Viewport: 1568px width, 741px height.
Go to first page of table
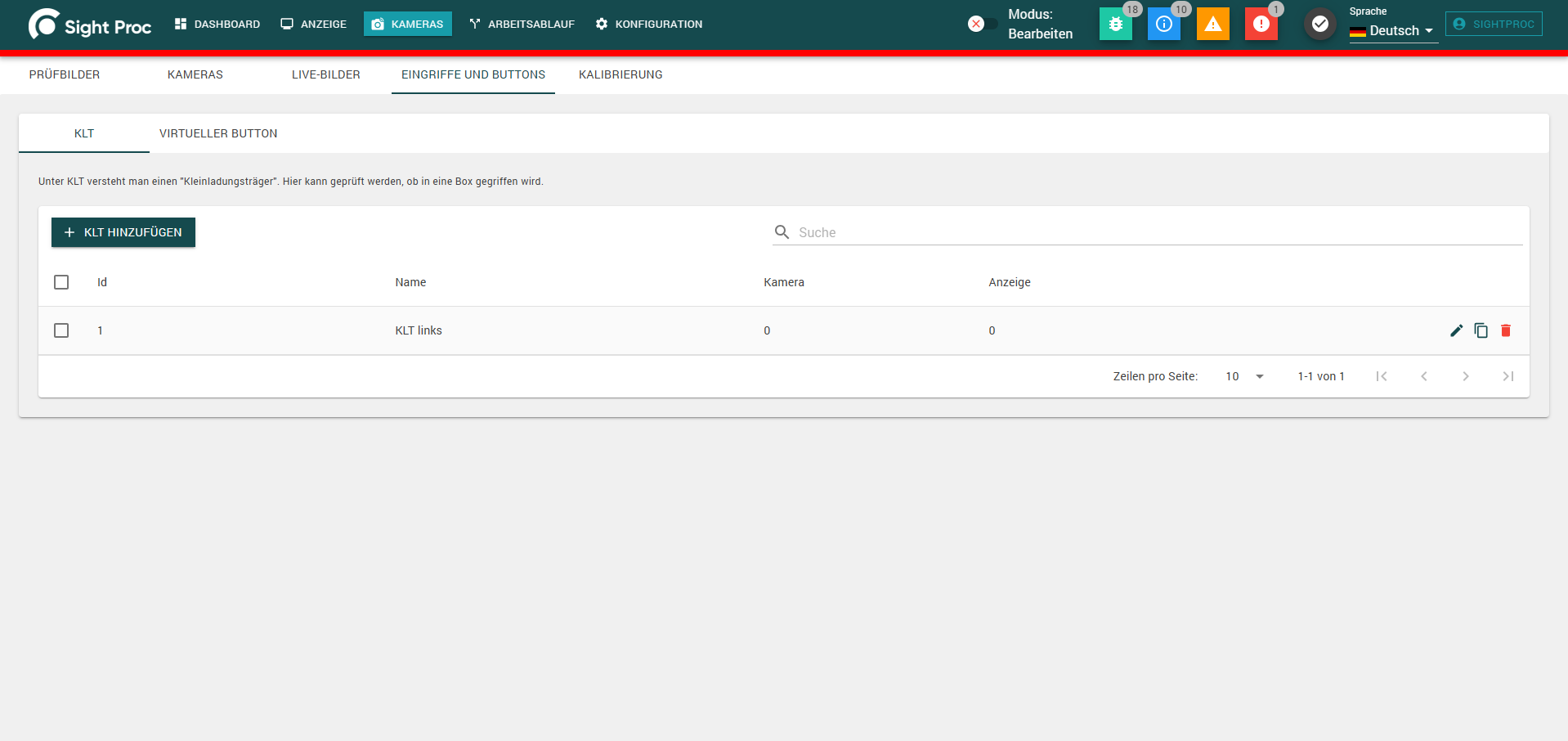(x=1381, y=376)
